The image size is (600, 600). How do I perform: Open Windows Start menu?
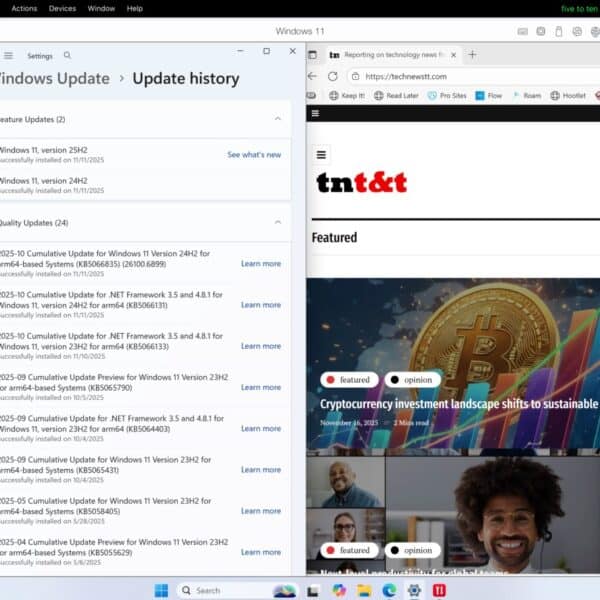point(161,590)
